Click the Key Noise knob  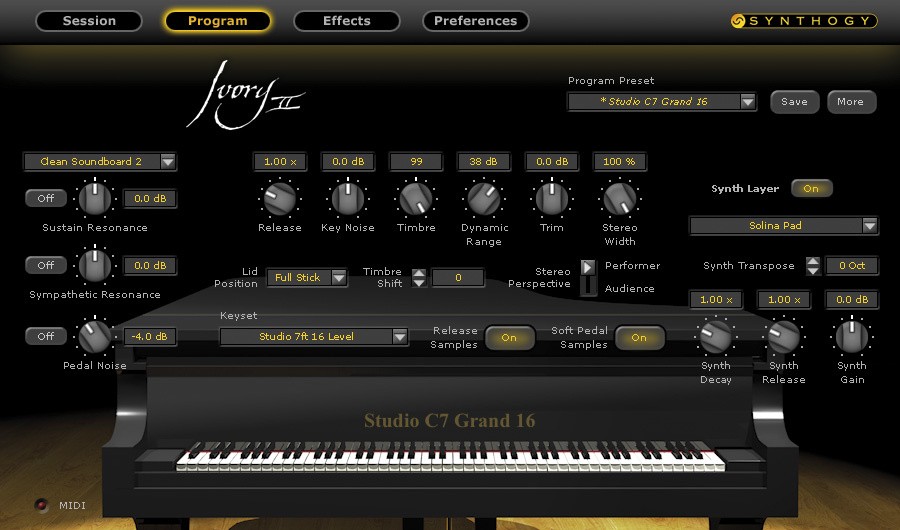(x=347, y=198)
